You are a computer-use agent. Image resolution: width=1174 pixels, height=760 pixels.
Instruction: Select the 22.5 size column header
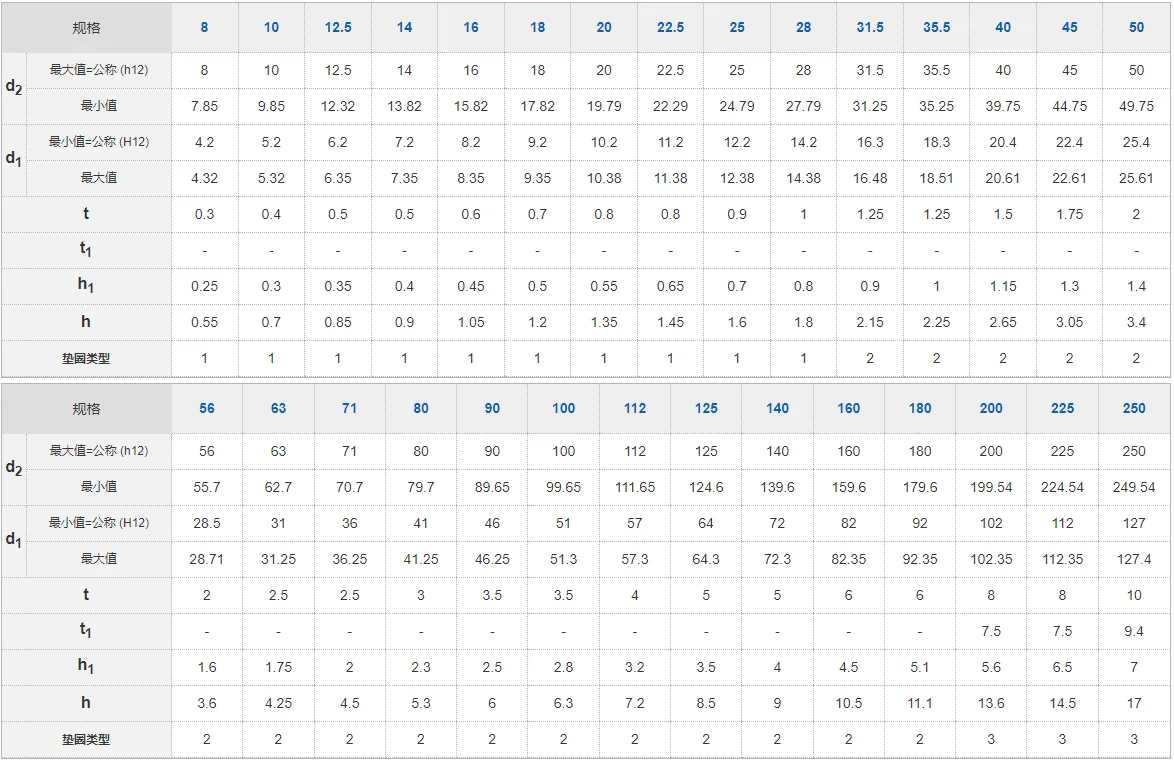pos(670,27)
